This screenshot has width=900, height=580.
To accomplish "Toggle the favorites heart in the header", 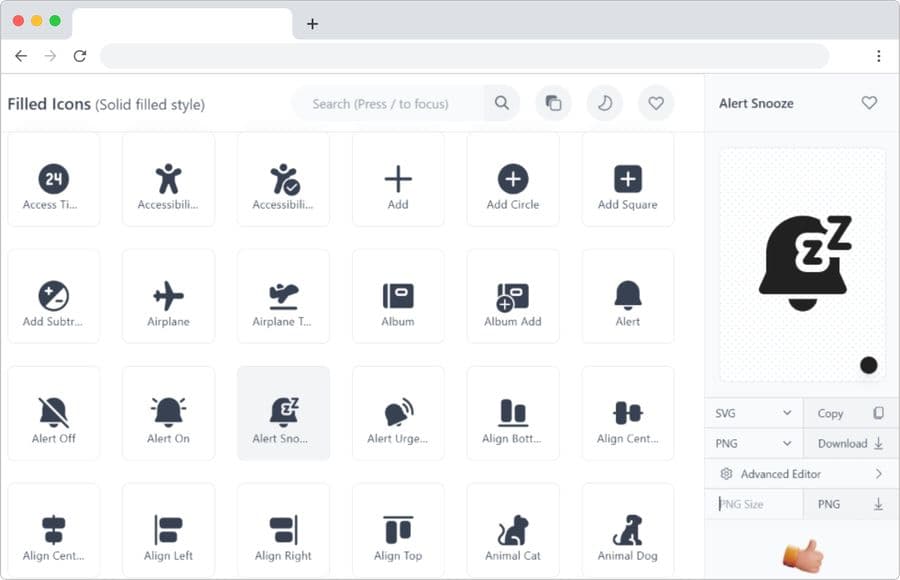I will (656, 103).
